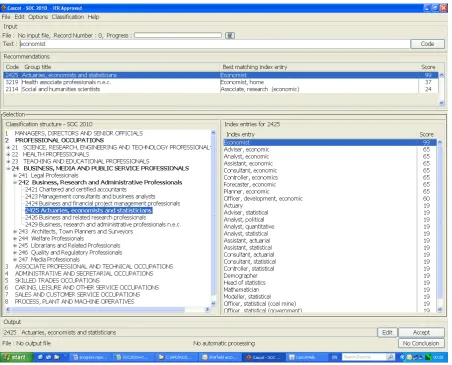Viewport: 452px width, 365px height.
Task: Select index entry Demographer
Action: coord(241,275)
